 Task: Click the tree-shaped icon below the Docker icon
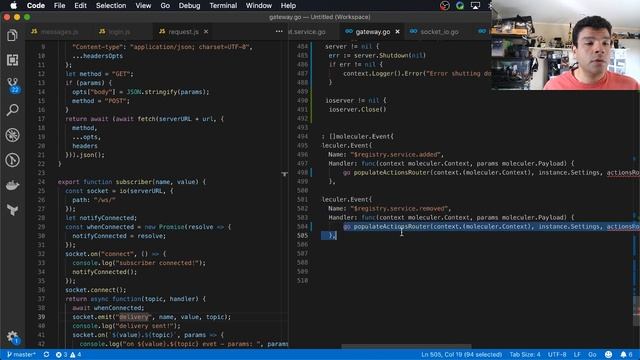(12, 210)
